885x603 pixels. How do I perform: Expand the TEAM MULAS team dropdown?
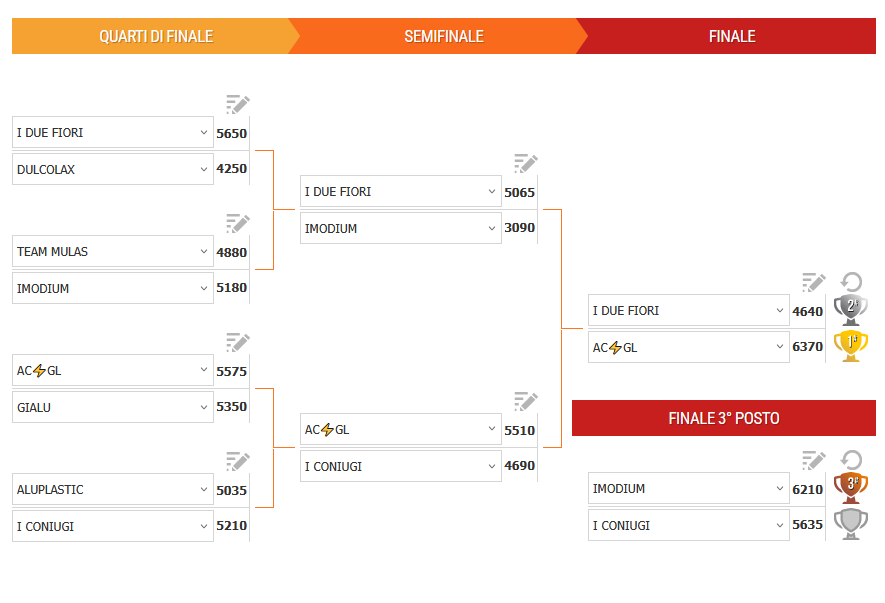tap(112, 251)
